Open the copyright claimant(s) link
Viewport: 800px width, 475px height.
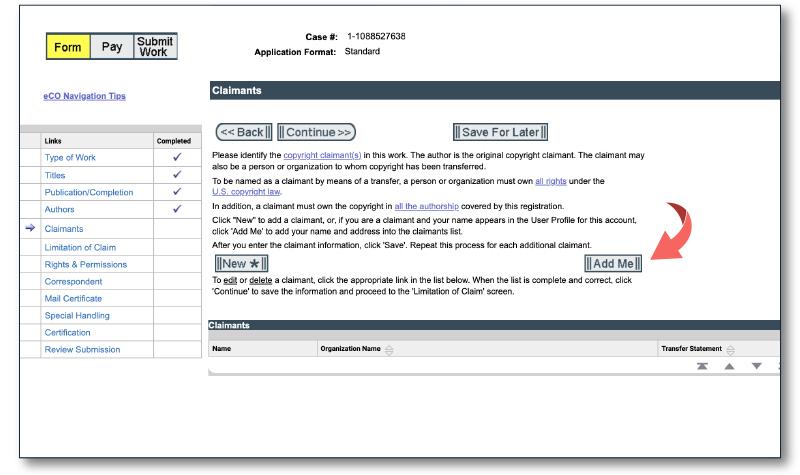[x=320, y=155]
